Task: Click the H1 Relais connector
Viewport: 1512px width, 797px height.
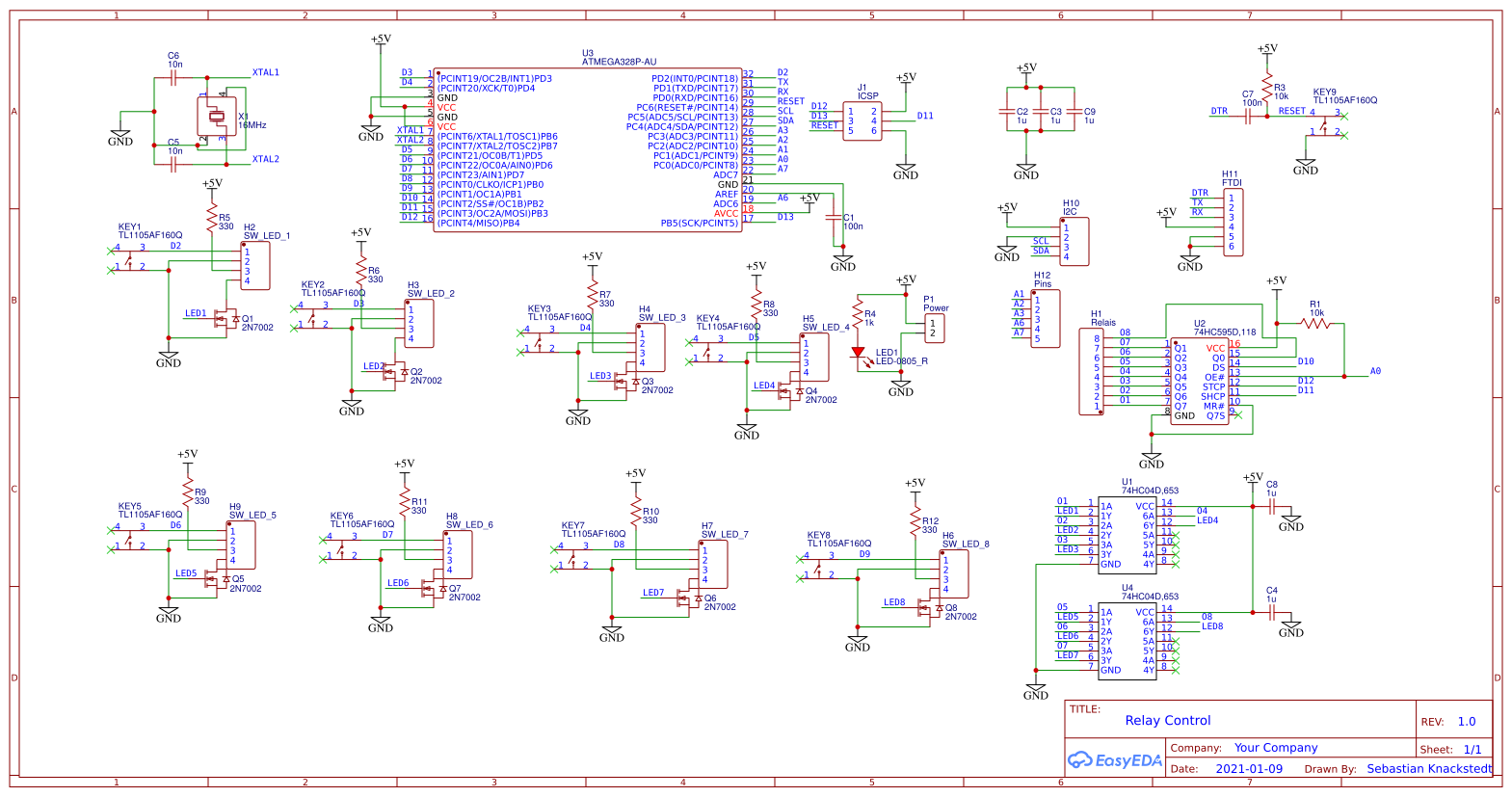Action: point(1091,371)
